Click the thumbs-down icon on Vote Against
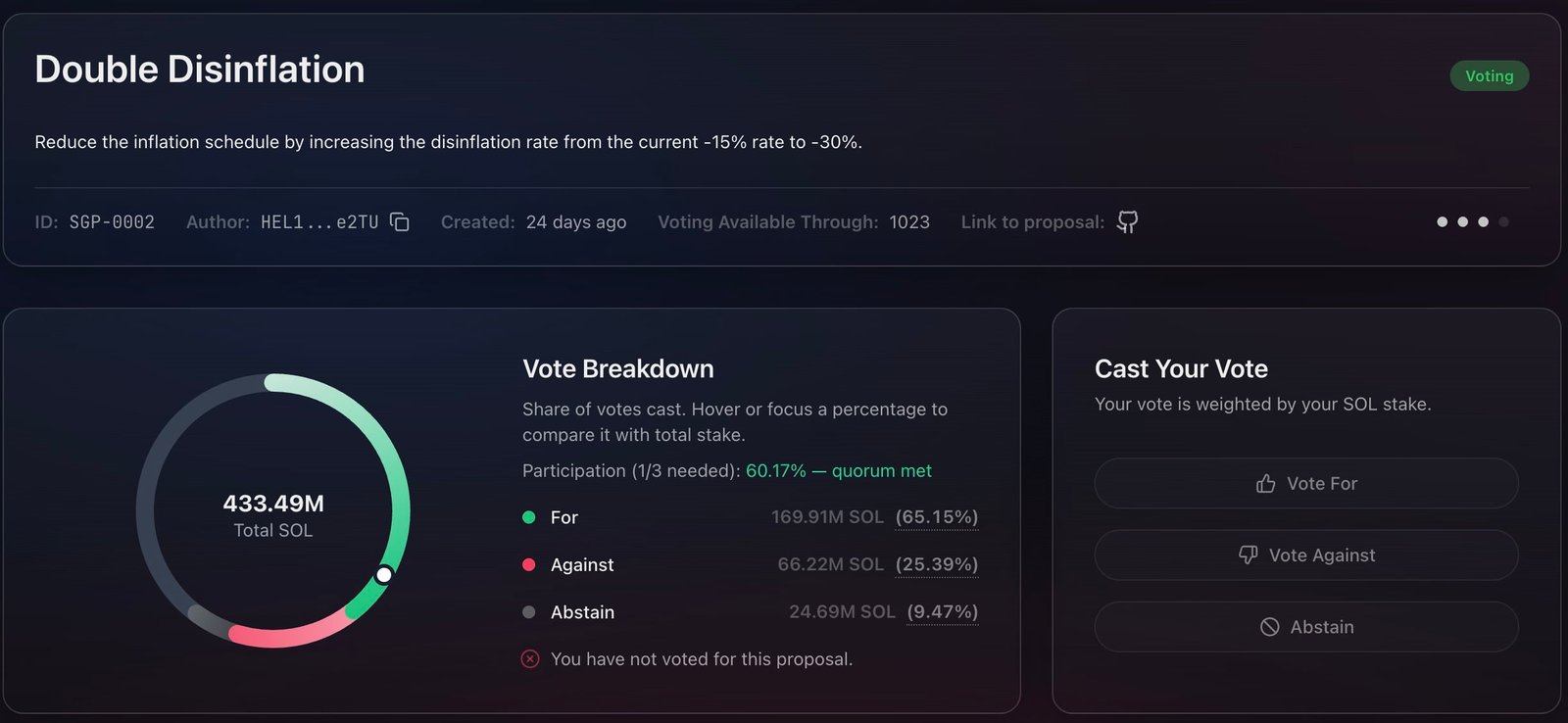1568x723 pixels. click(x=1248, y=554)
